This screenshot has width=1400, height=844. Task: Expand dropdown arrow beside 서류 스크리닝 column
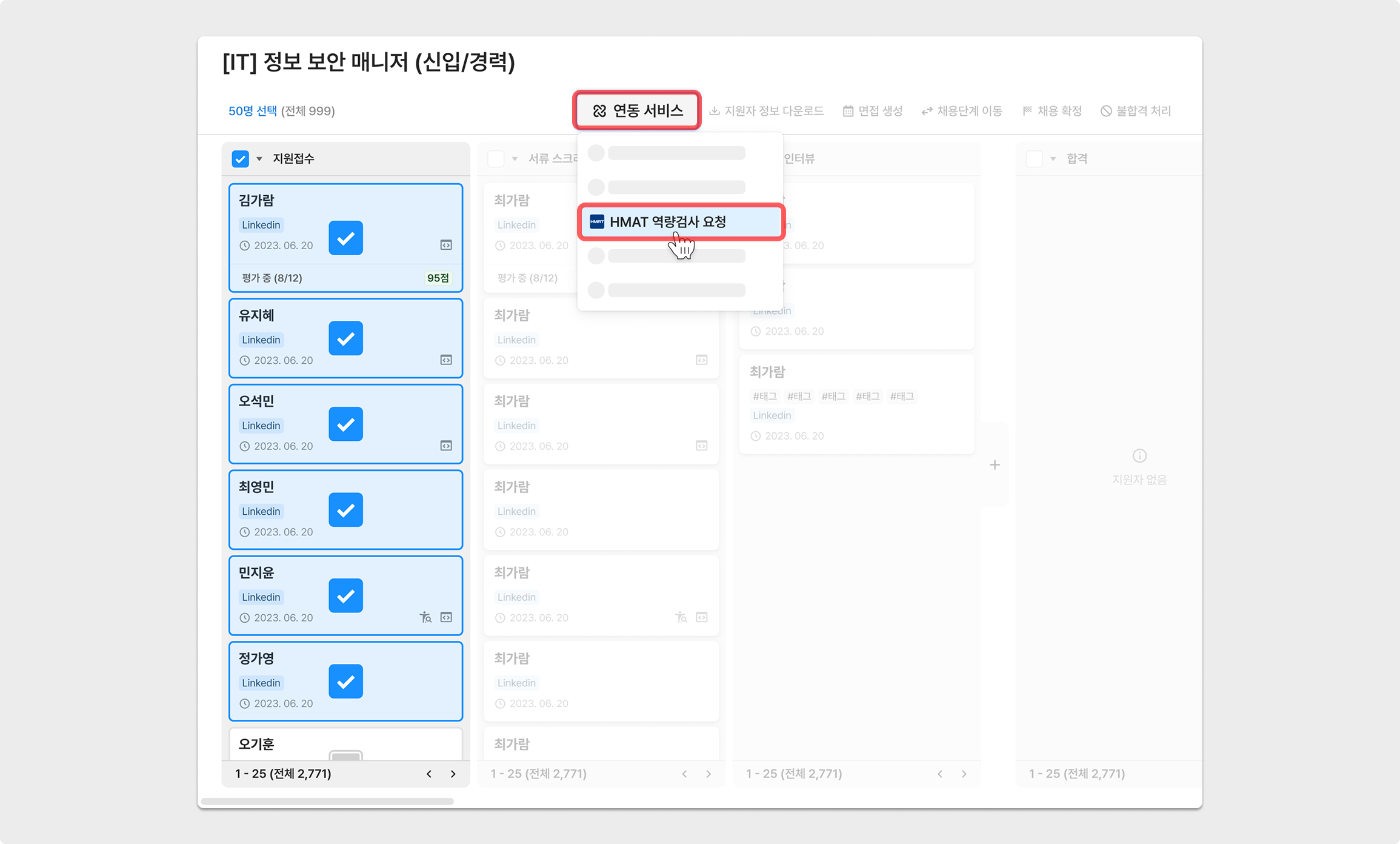[x=515, y=159]
